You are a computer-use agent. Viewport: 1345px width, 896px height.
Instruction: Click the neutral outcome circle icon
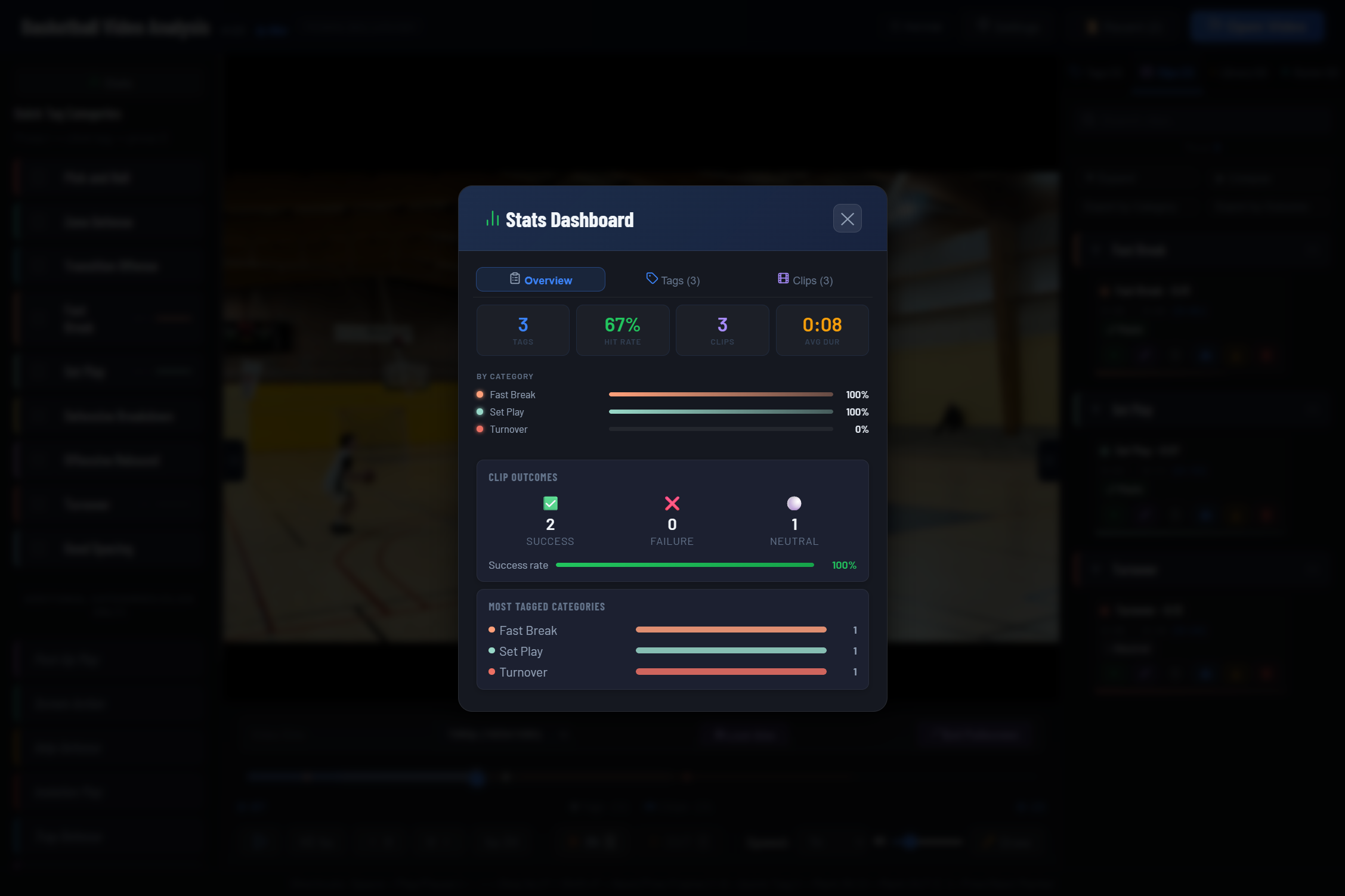tap(794, 503)
